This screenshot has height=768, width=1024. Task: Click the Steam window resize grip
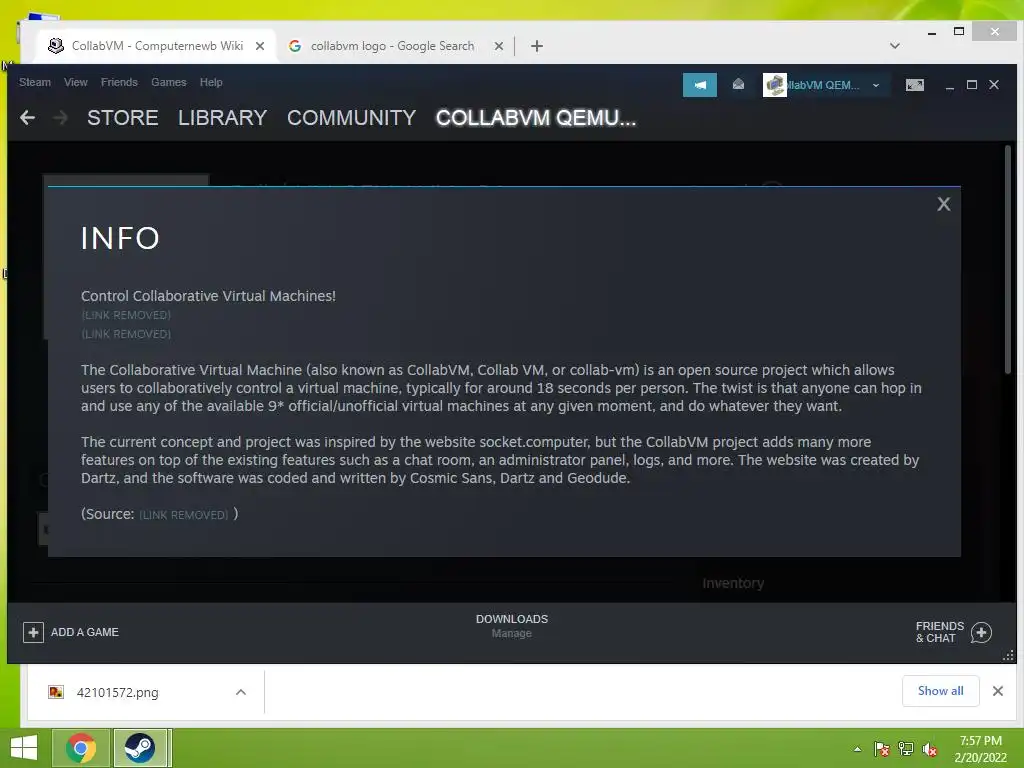pyautogui.click(x=1008, y=656)
